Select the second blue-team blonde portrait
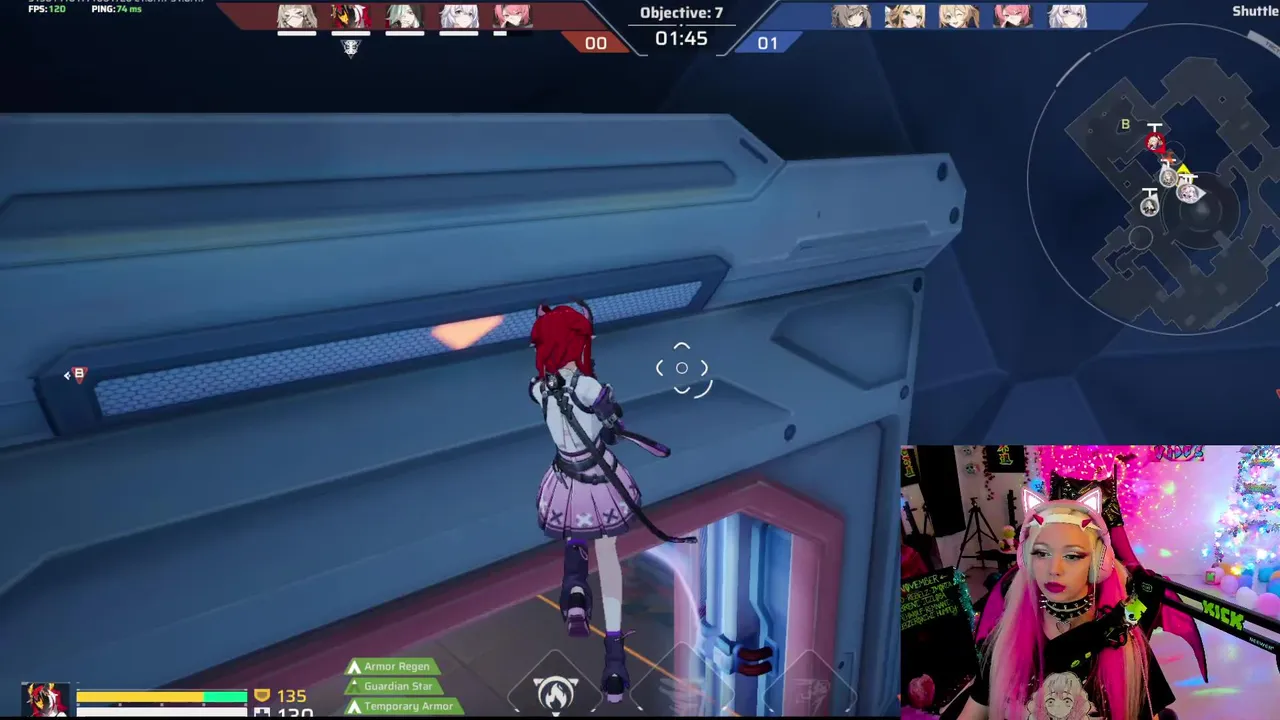1280x720 pixels. (x=905, y=16)
